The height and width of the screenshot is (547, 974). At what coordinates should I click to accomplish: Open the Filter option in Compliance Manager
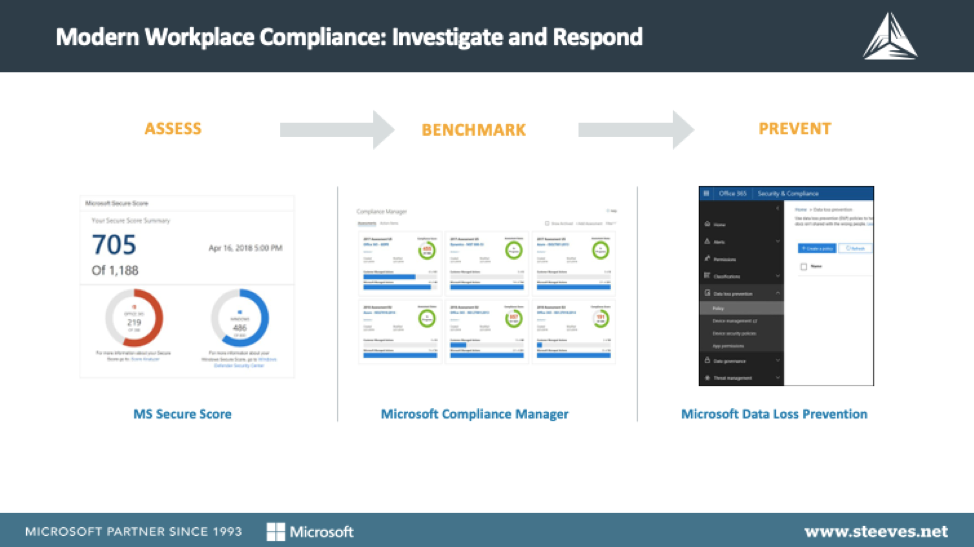point(611,224)
